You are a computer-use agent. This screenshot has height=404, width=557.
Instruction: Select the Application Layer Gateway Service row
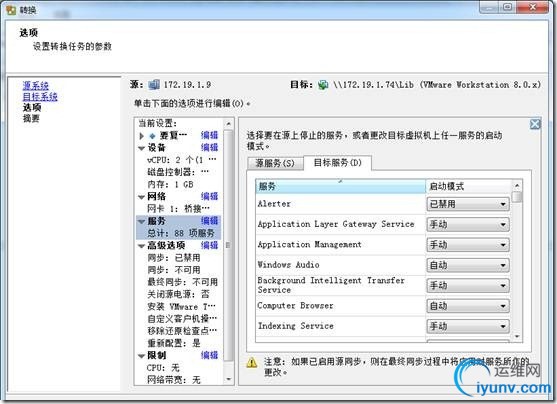(x=340, y=224)
